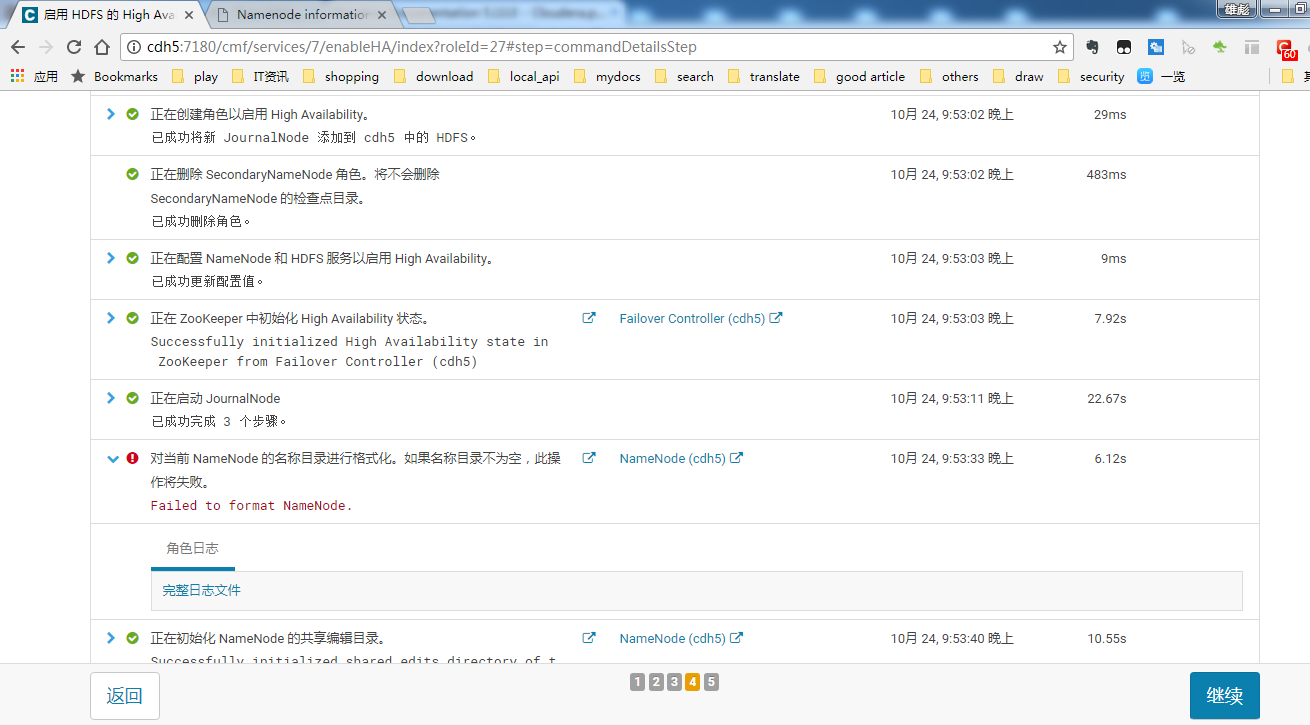Reload the current page
The height and width of the screenshot is (725, 1310).
click(x=74, y=47)
